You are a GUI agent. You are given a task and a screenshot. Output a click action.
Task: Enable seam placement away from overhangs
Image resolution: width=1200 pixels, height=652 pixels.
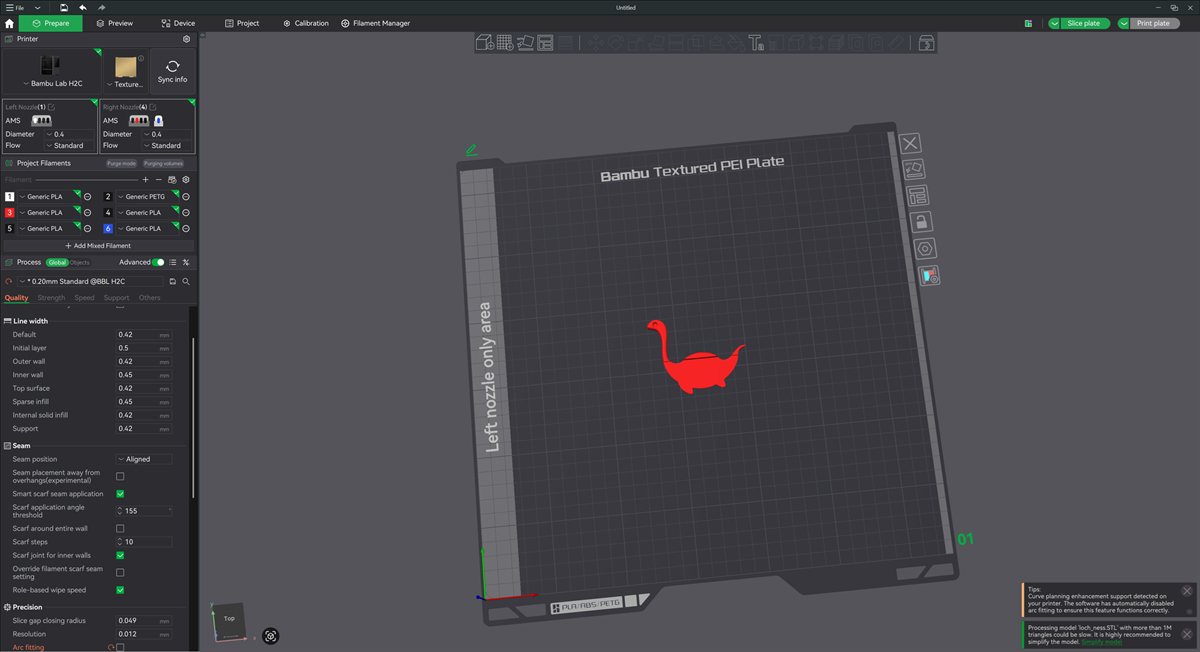(120, 477)
